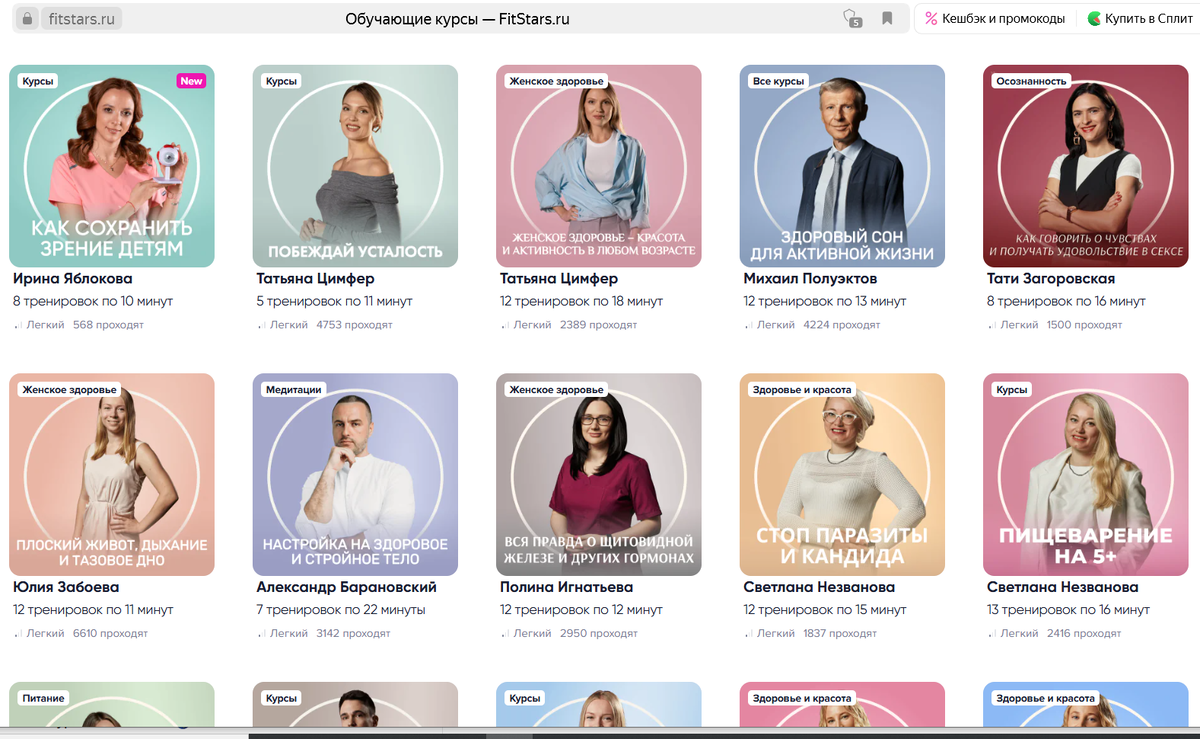Select Осознанность tag on Тати Загоровская card
The width and height of the screenshot is (1200, 739).
tap(1032, 81)
